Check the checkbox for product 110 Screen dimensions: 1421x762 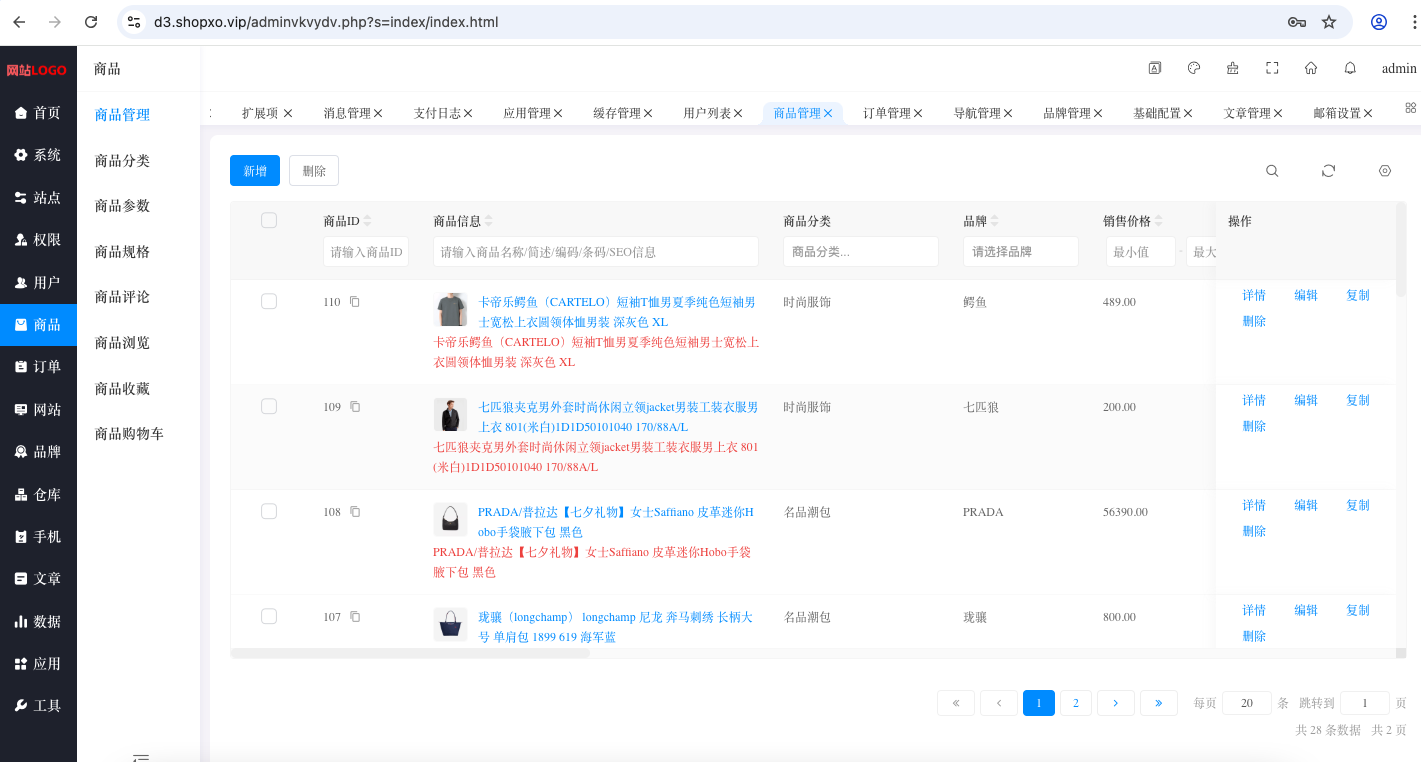click(x=269, y=301)
